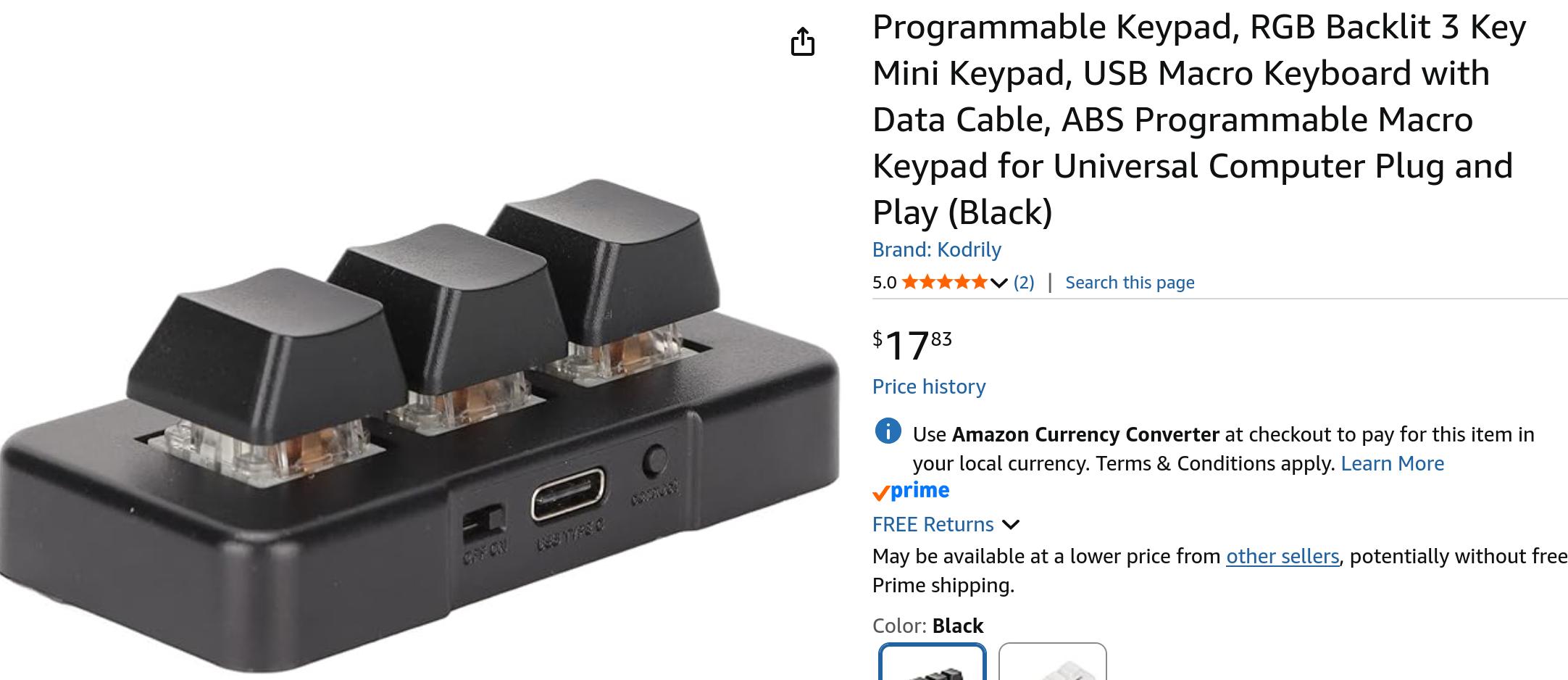This screenshot has height=680, width=1568.
Task: Expand the star rating chevron dropdown
Action: click(x=998, y=283)
